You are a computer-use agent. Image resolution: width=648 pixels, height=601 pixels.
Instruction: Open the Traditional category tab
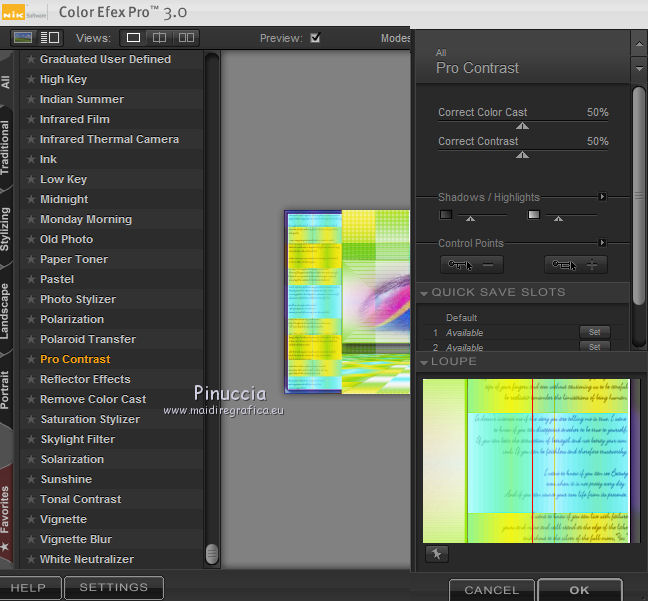click(5, 148)
